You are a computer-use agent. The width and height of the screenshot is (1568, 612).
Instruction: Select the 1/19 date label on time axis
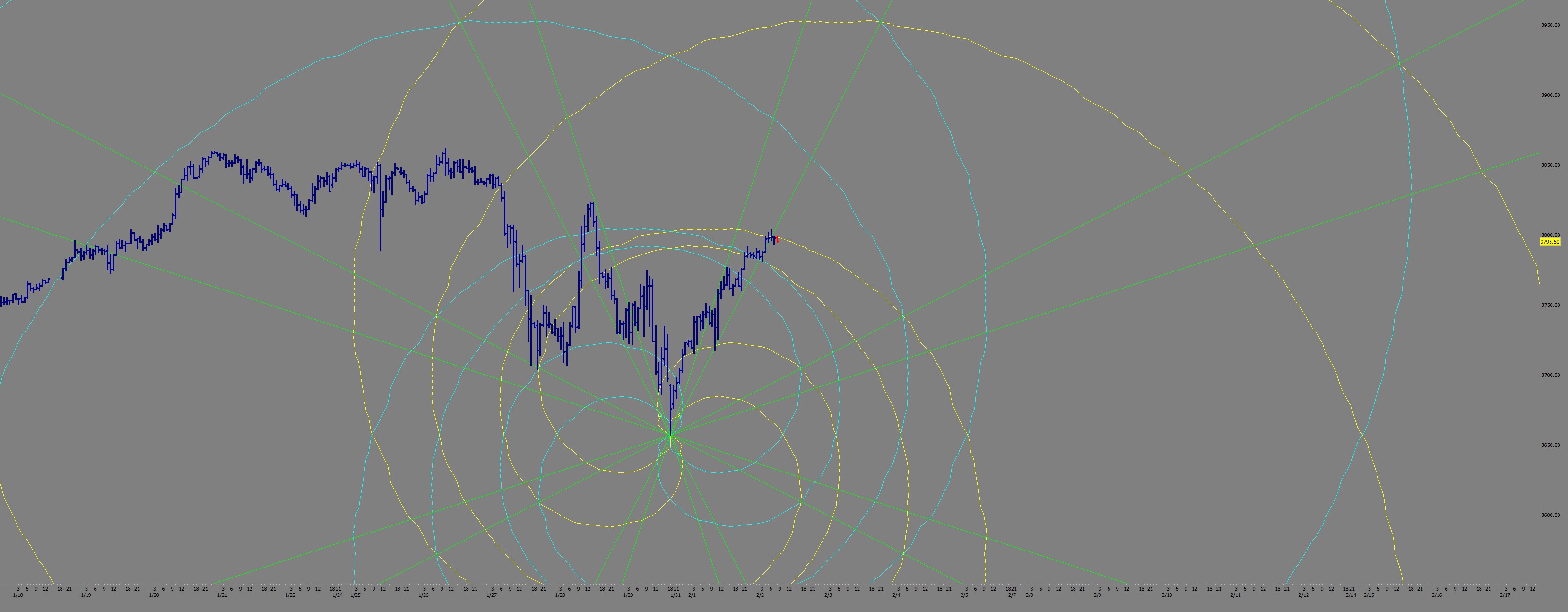86,595
